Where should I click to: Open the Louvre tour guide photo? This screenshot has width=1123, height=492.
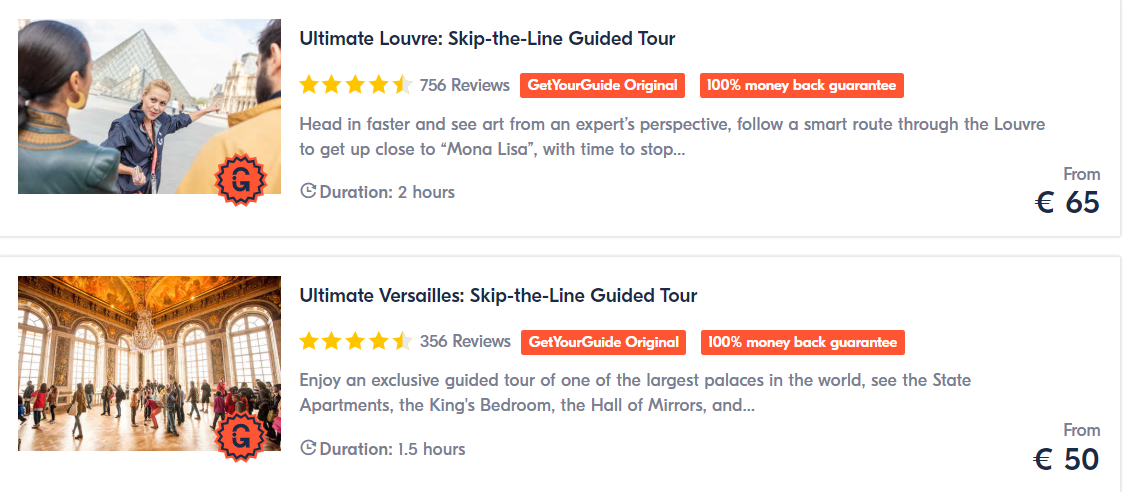click(x=150, y=107)
